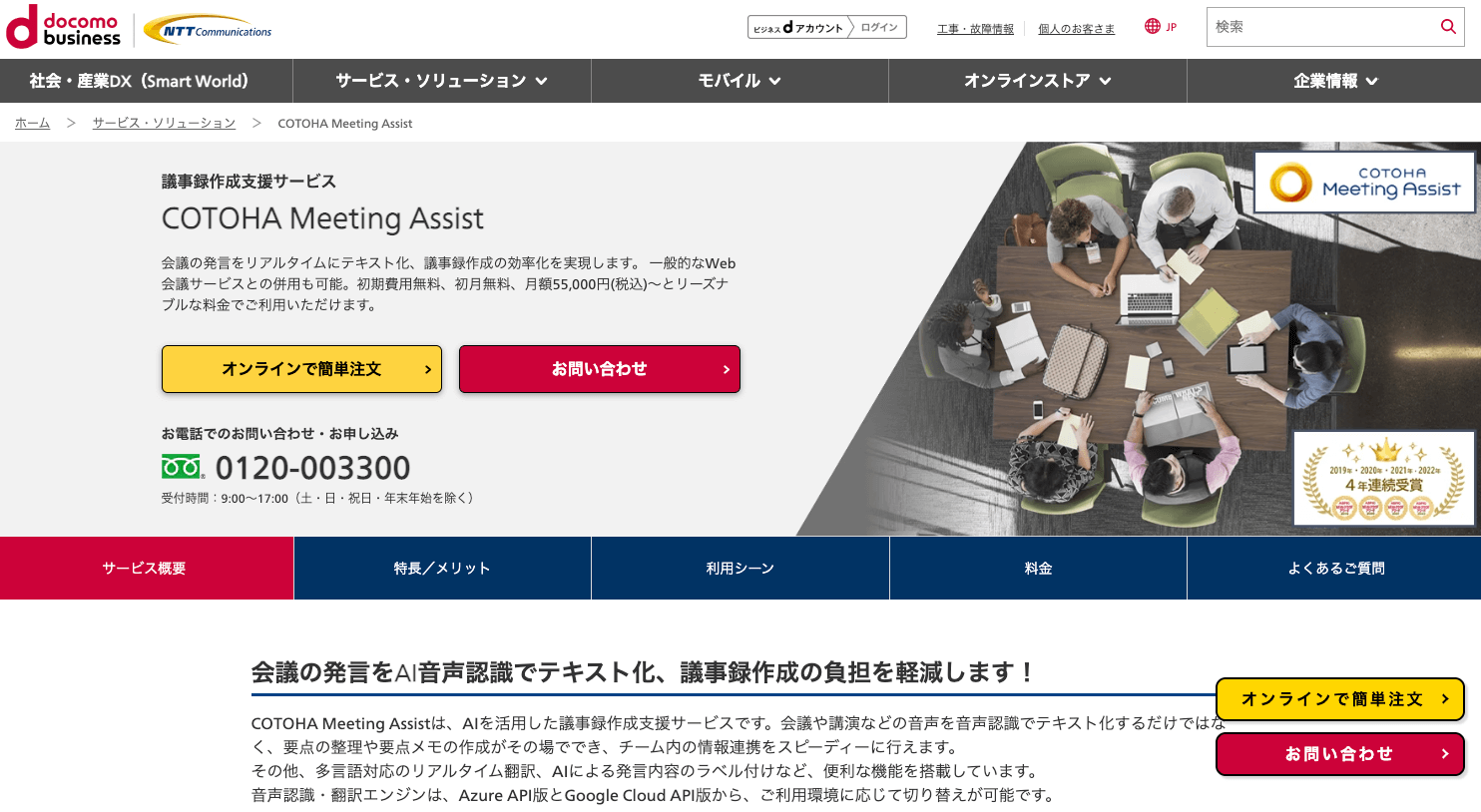Expand the モバイル dropdown menu
The height and width of the screenshot is (812, 1481).
tap(740, 81)
